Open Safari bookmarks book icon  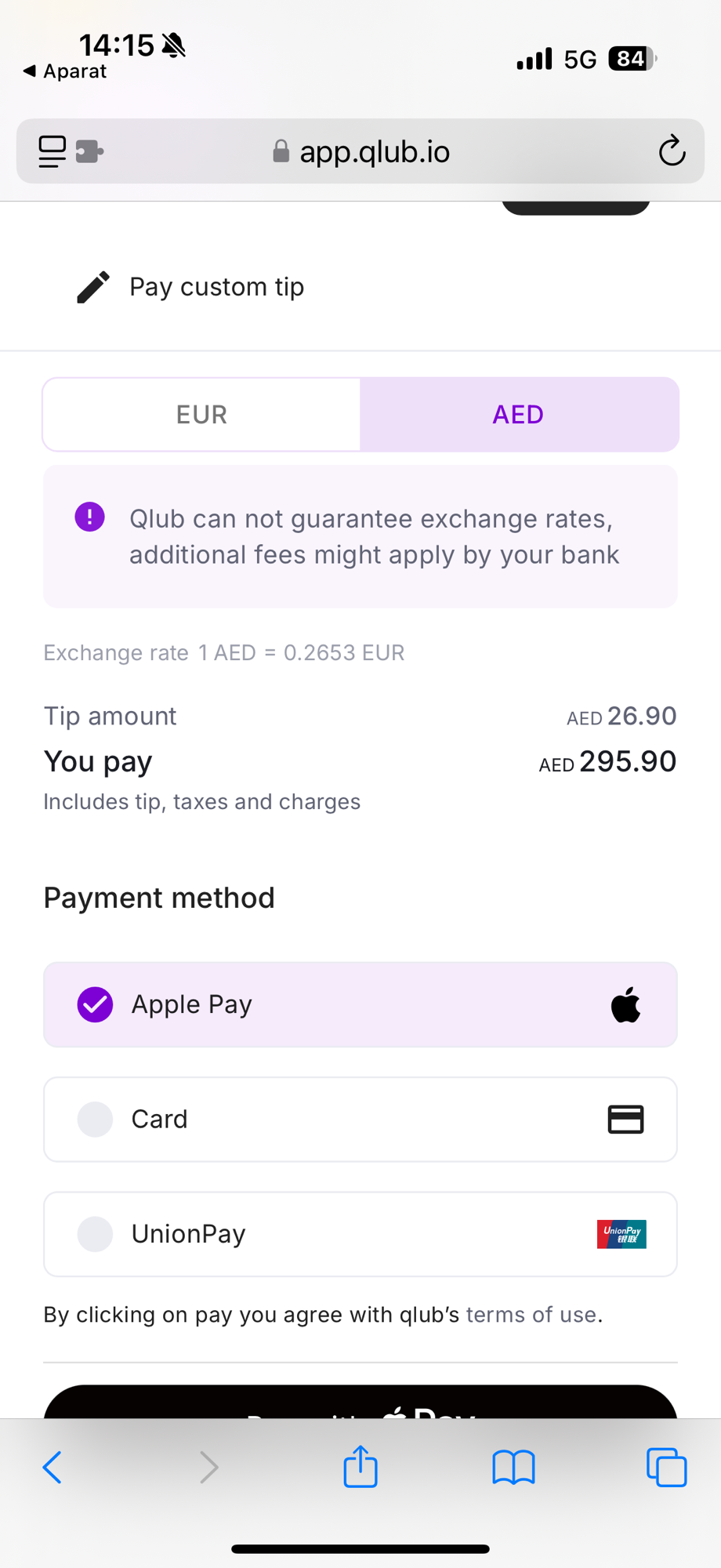point(513,1467)
